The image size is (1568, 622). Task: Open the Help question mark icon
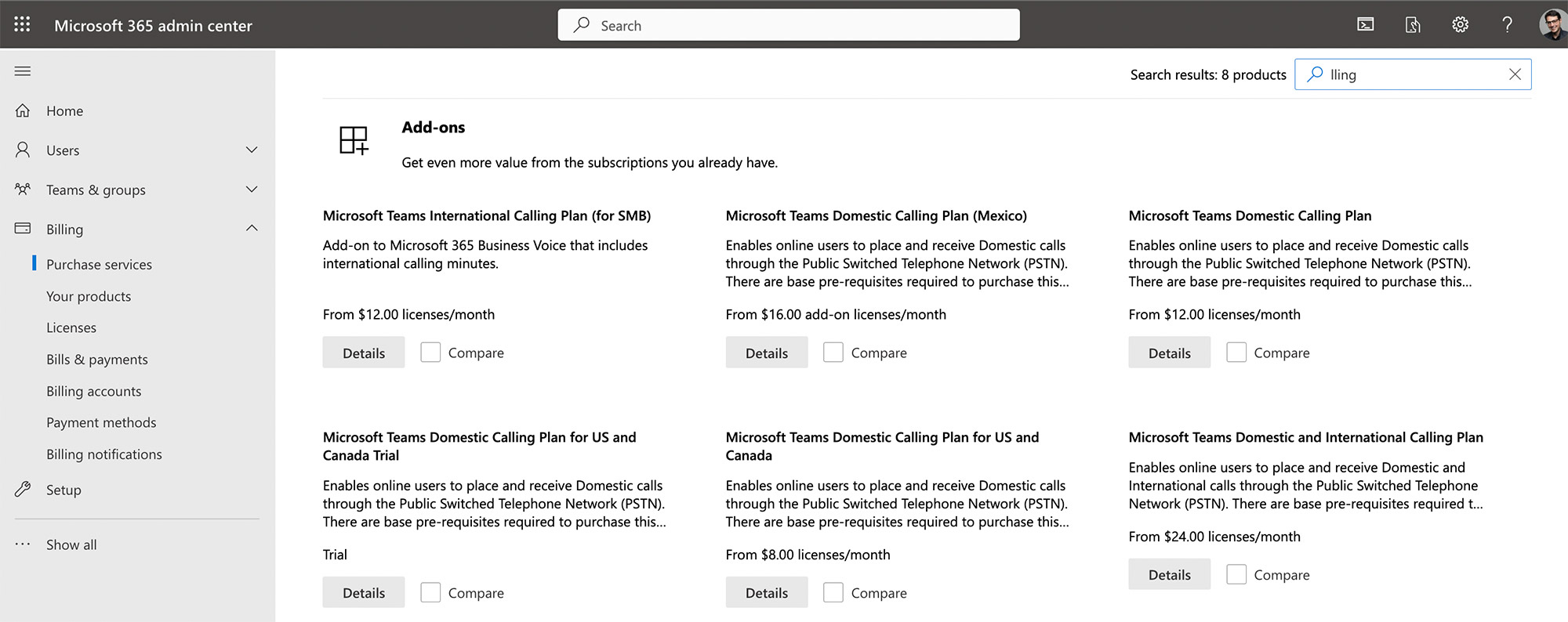[1507, 24]
